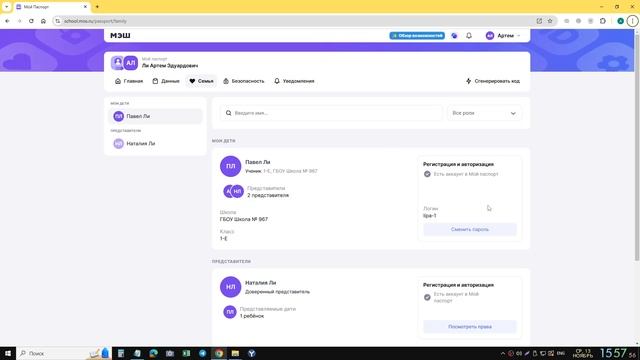Click the МЭШ logo
This screenshot has width=640, height=360.
120,36
